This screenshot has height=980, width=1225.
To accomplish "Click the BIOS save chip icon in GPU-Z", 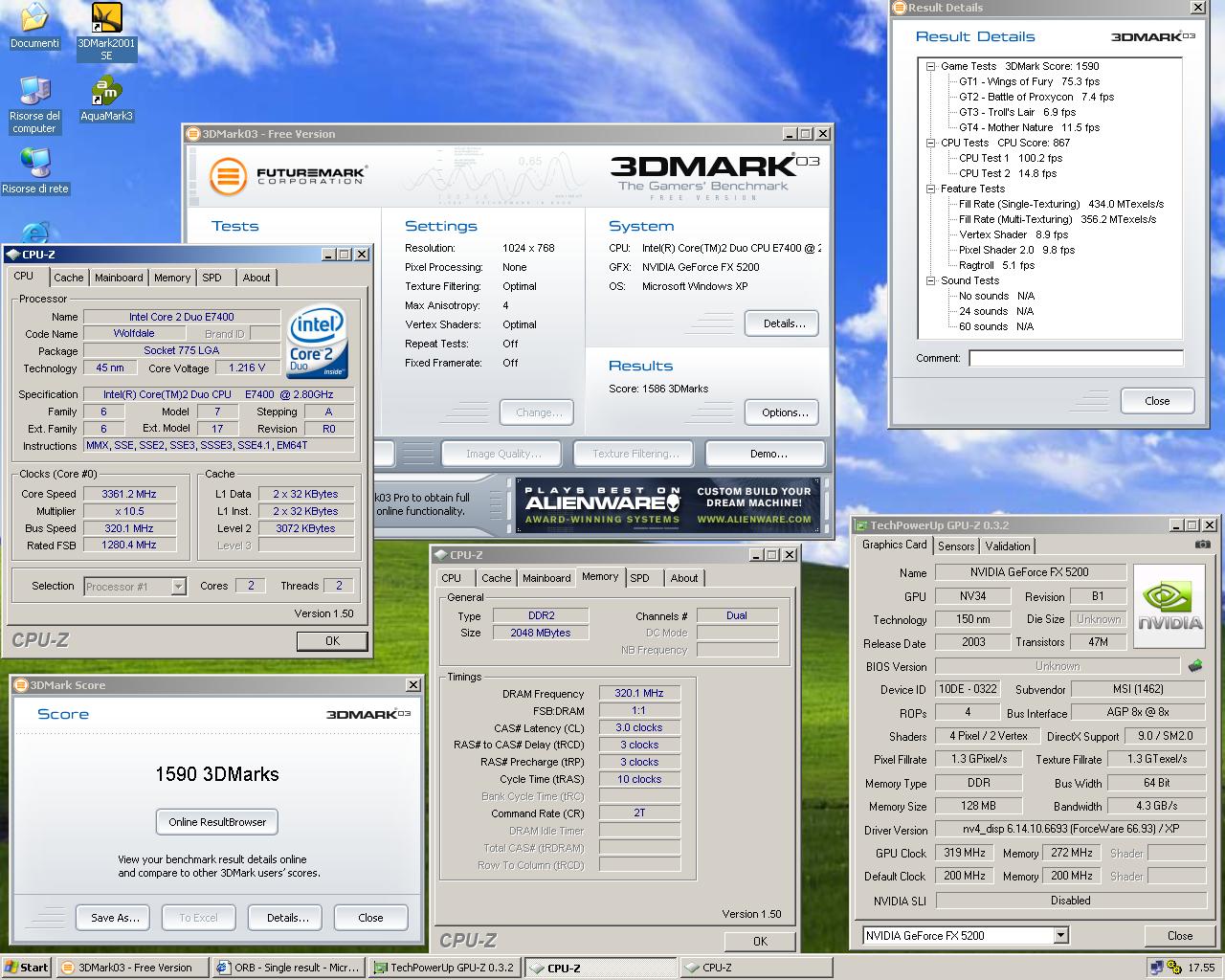I will pyautogui.click(x=1194, y=665).
